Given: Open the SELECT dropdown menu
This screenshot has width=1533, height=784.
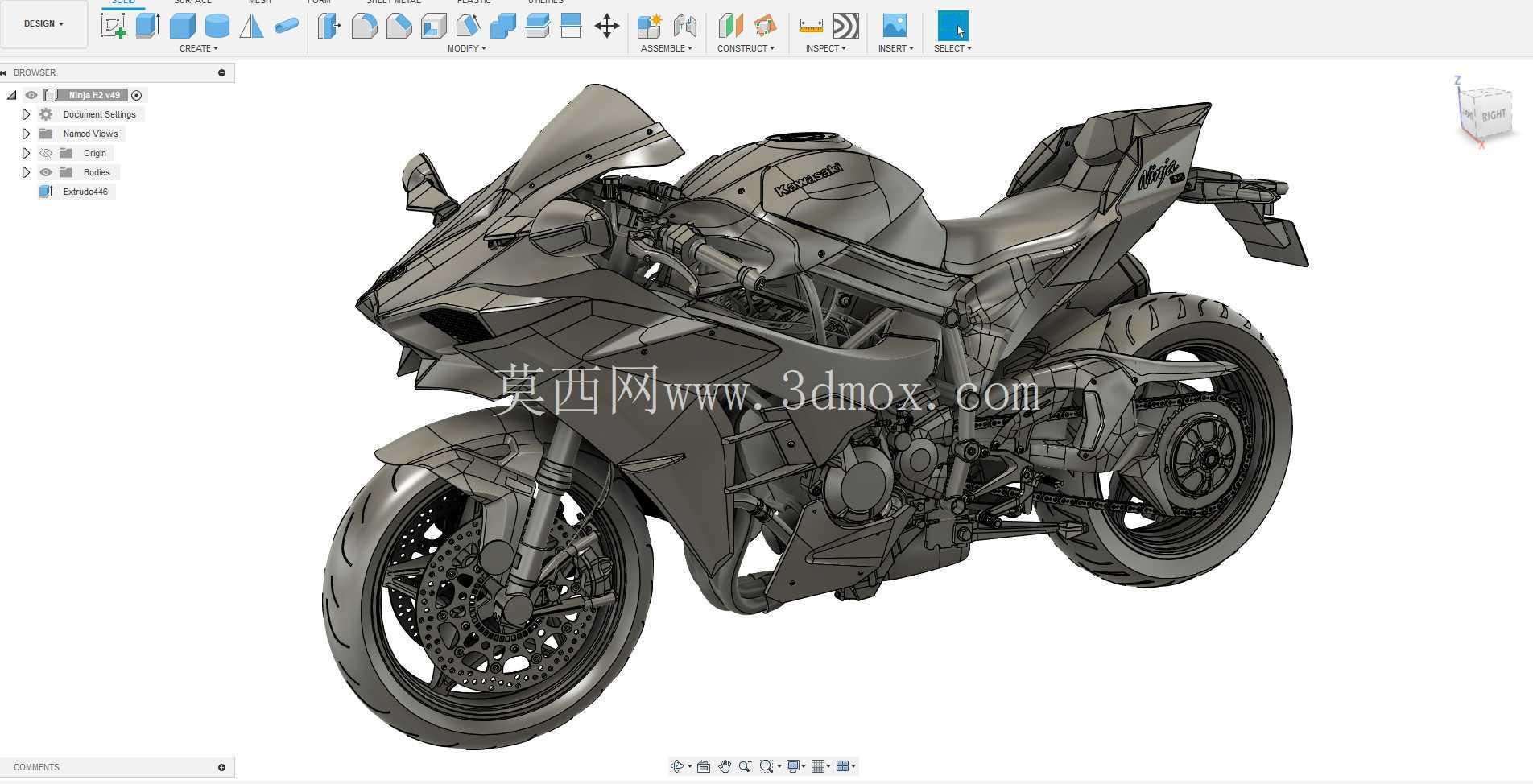Looking at the screenshot, I should point(952,48).
